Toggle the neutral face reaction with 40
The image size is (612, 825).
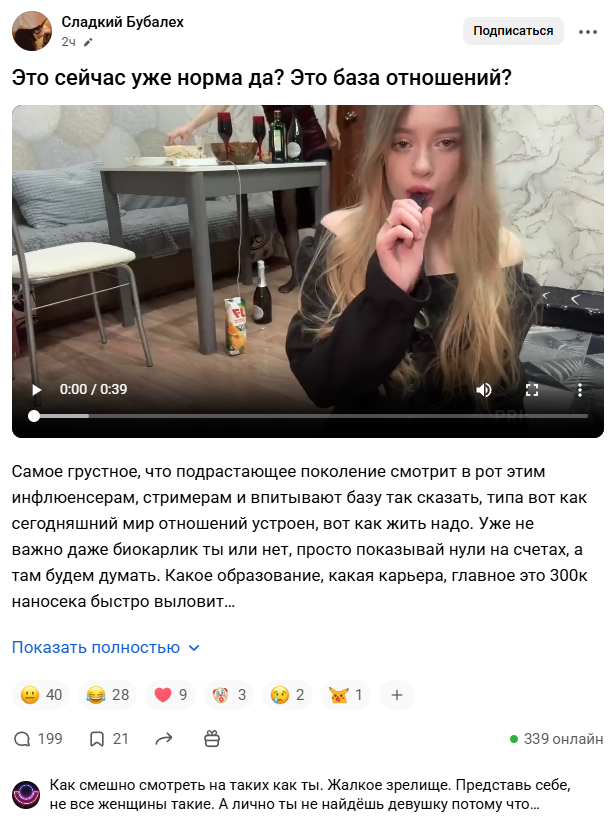[x=42, y=695]
